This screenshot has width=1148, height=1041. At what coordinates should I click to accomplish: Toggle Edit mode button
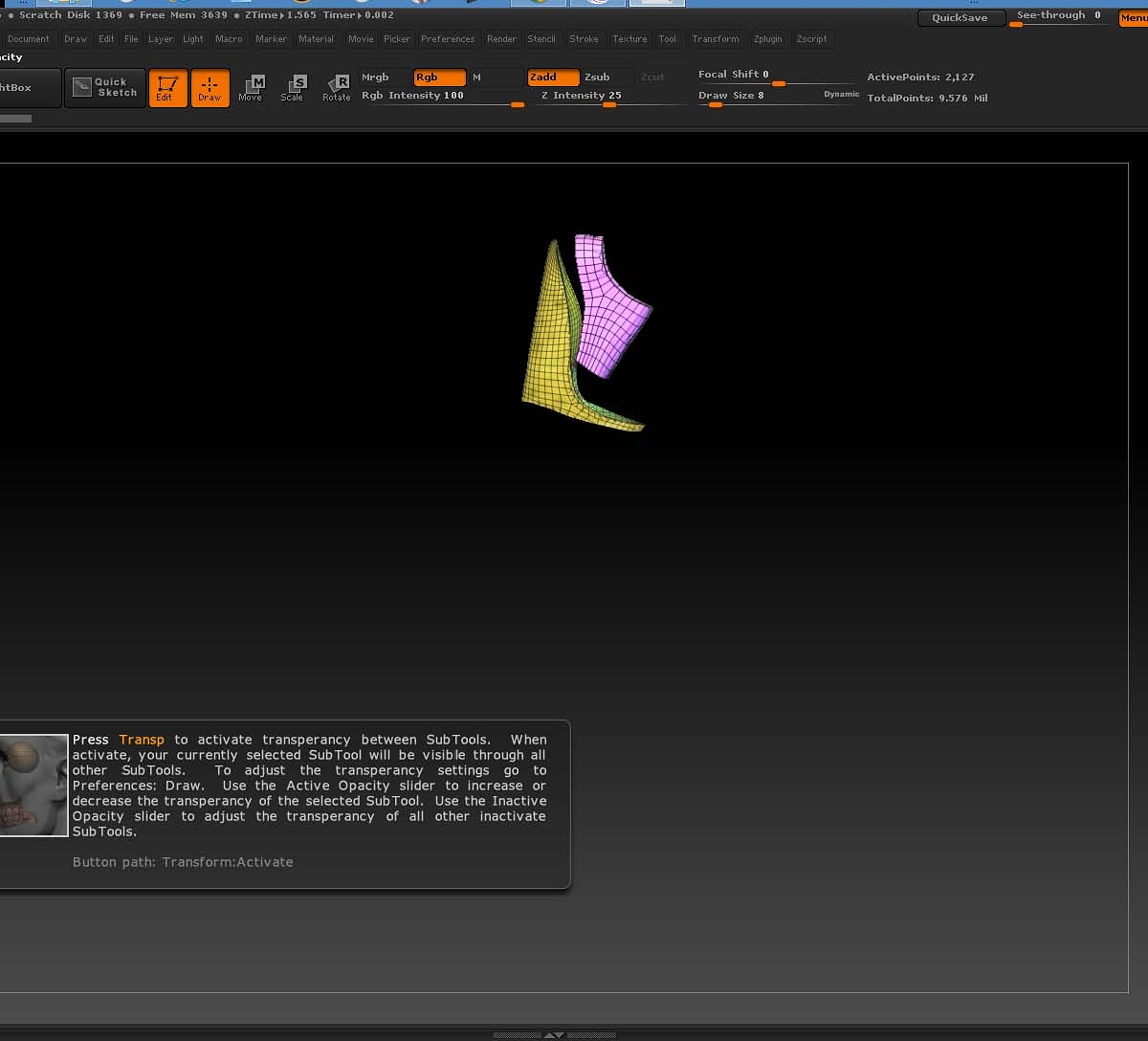(x=167, y=88)
